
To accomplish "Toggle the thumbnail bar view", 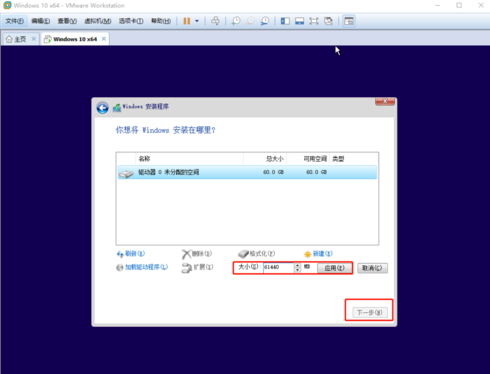I will coord(299,21).
